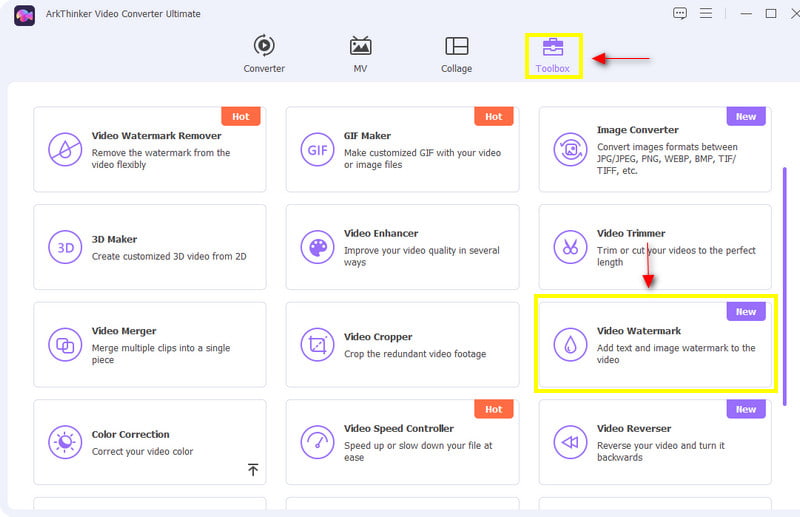Click New badge on Image Converter card
The height and width of the screenshot is (517, 800).
tap(746, 116)
